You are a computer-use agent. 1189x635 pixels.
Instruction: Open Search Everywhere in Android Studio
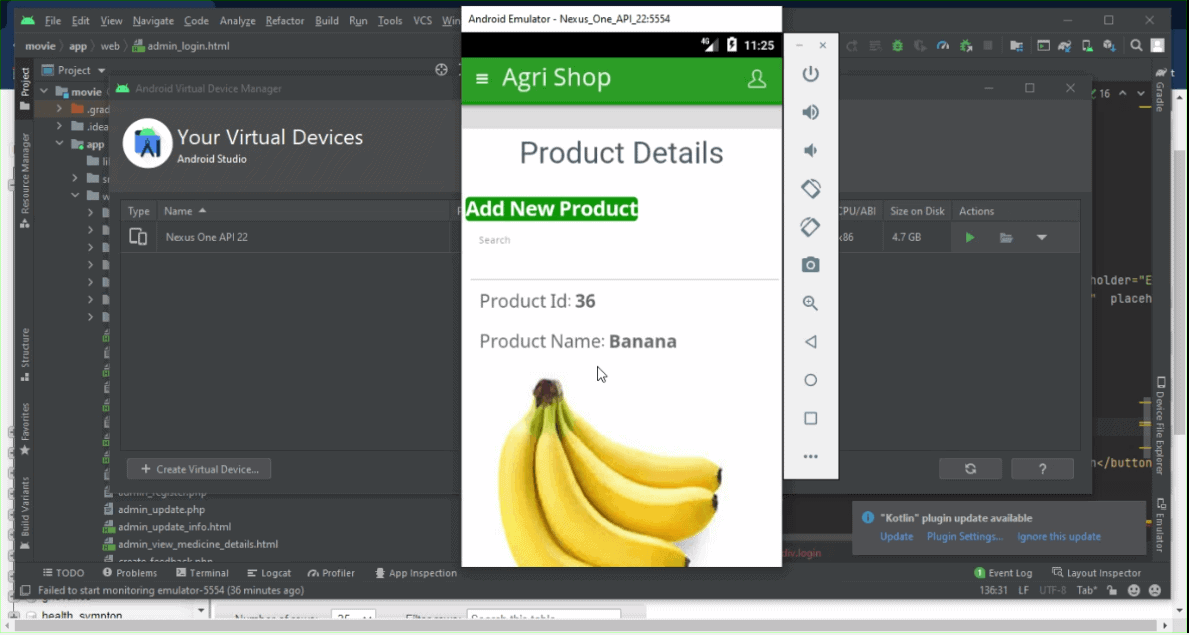(1135, 45)
